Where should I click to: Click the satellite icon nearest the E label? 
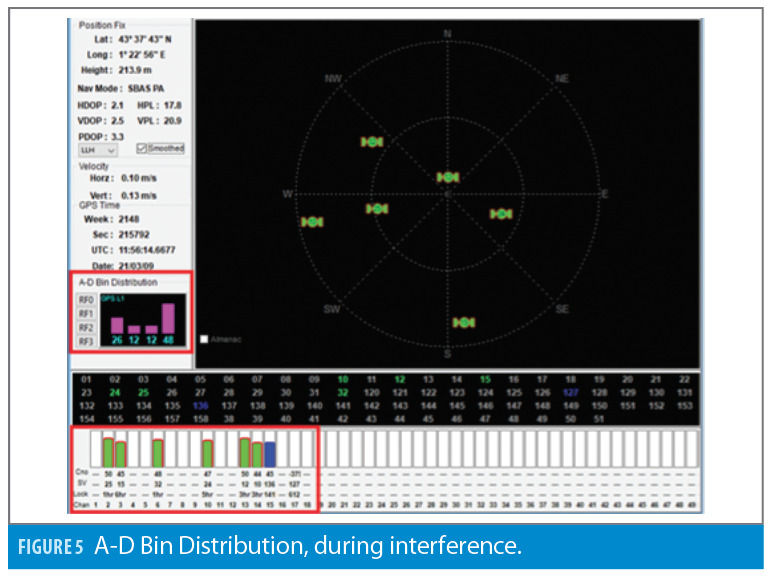pos(501,213)
